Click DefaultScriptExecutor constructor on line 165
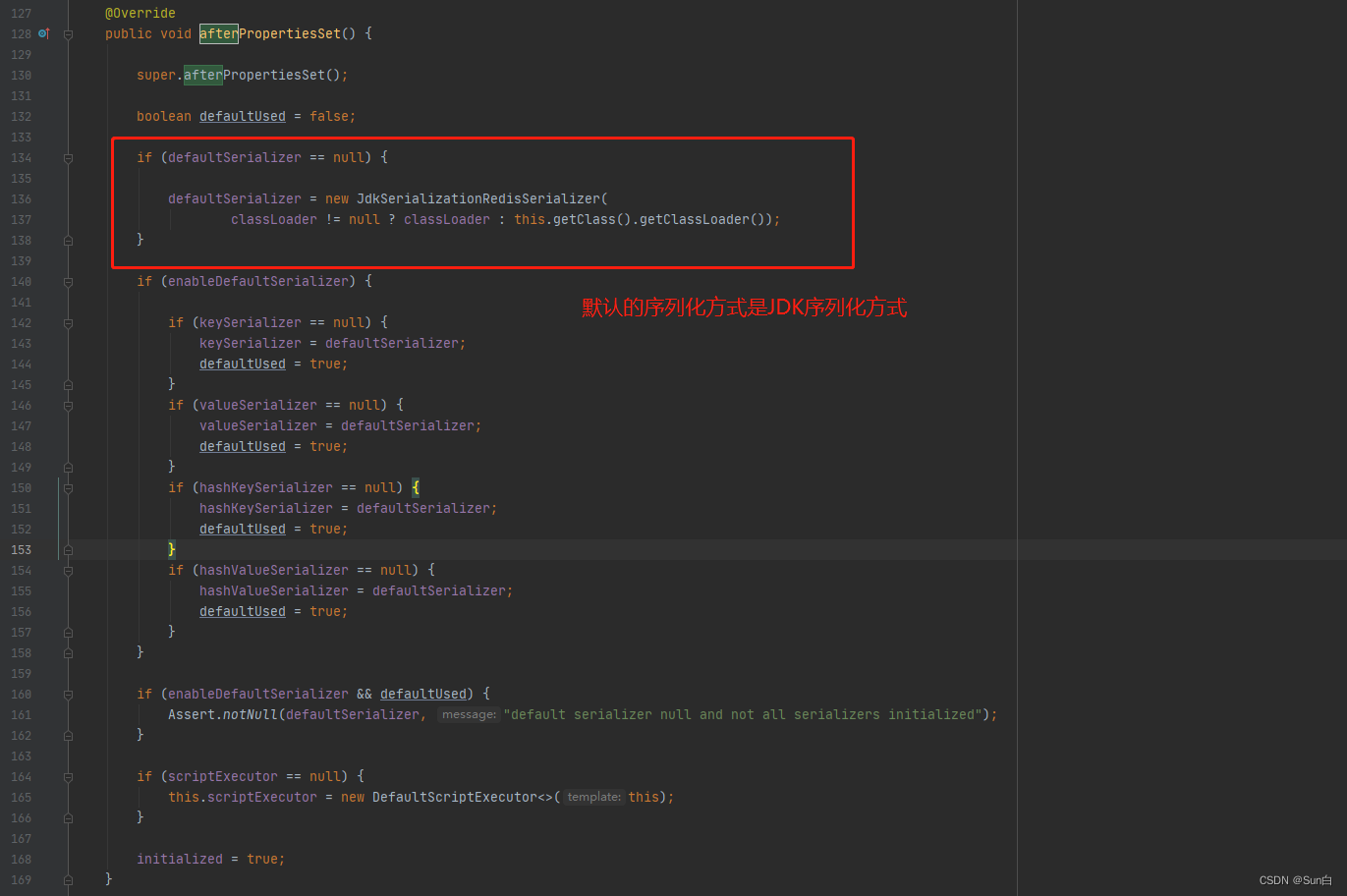This screenshot has width=1347, height=896. pos(455,797)
